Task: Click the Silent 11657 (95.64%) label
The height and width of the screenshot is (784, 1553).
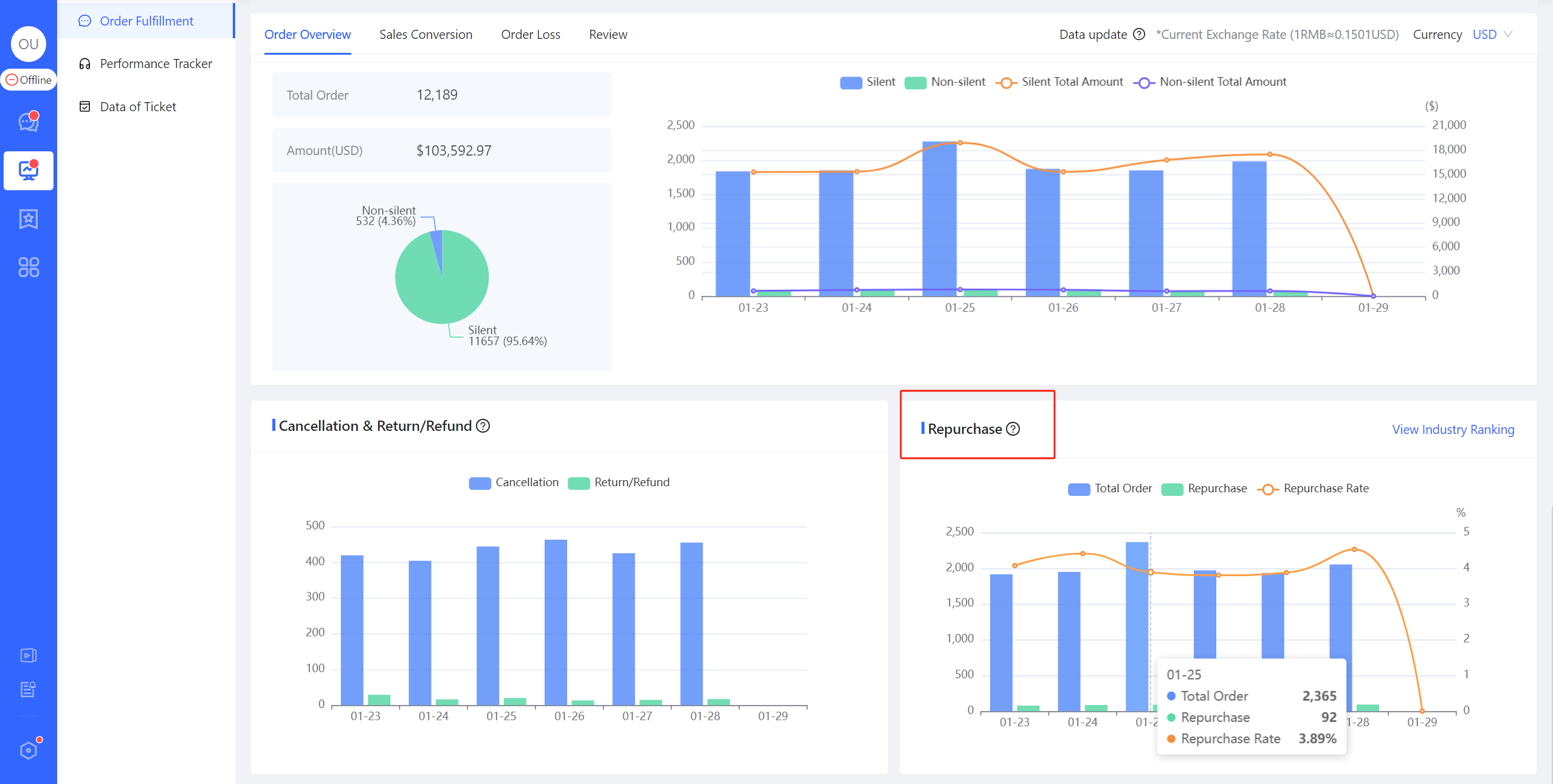Action: tap(507, 335)
